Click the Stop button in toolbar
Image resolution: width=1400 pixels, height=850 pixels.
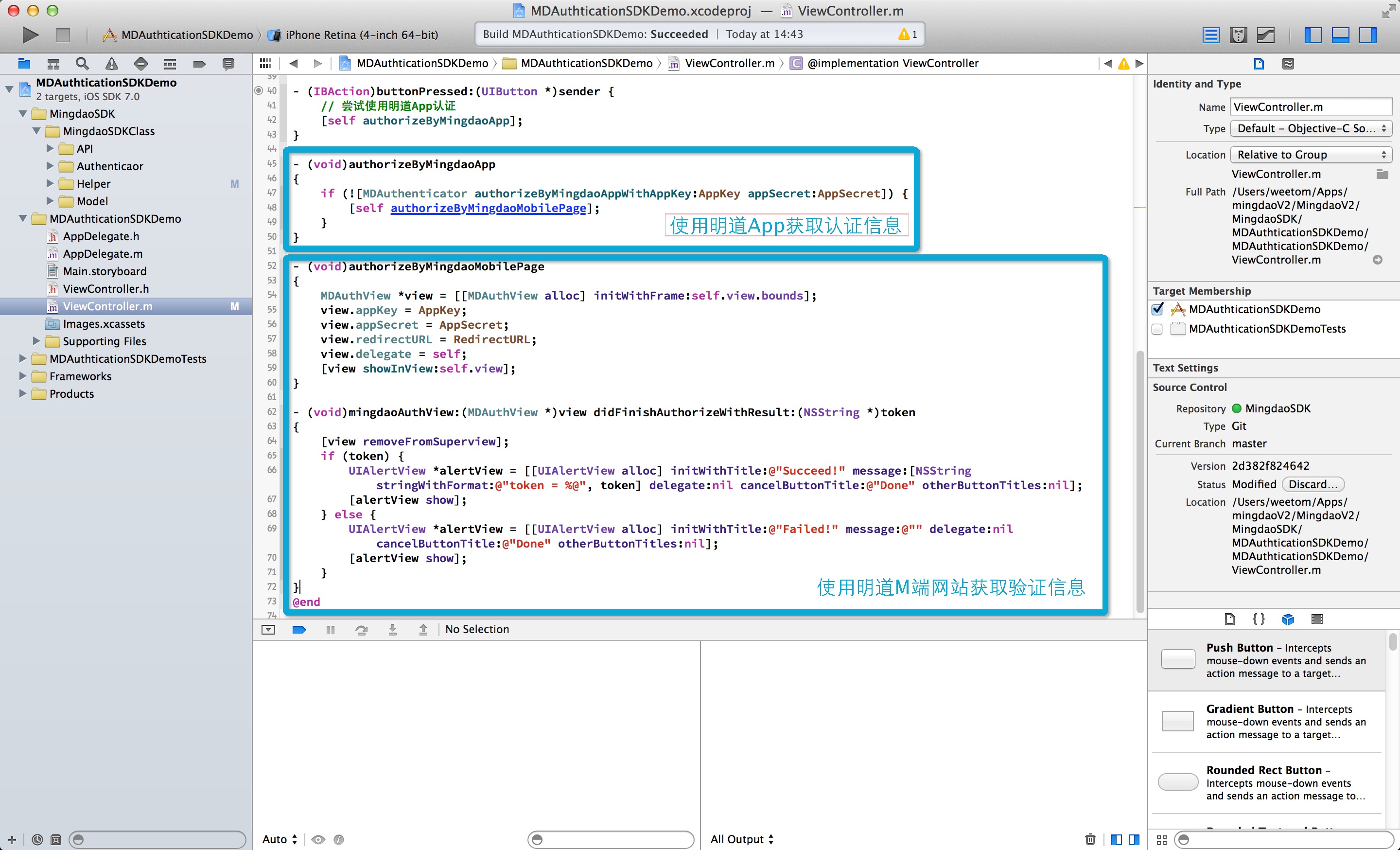[x=63, y=35]
